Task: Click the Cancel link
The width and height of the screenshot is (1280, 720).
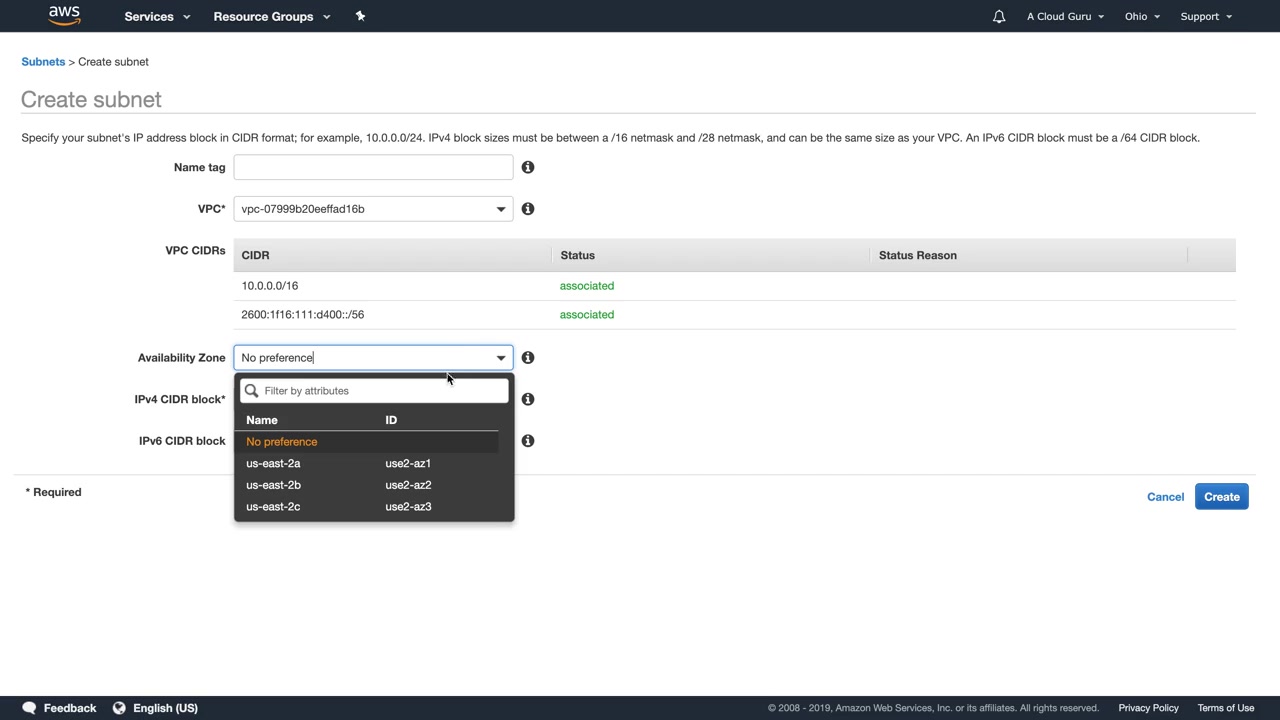Action: [x=1165, y=497]
